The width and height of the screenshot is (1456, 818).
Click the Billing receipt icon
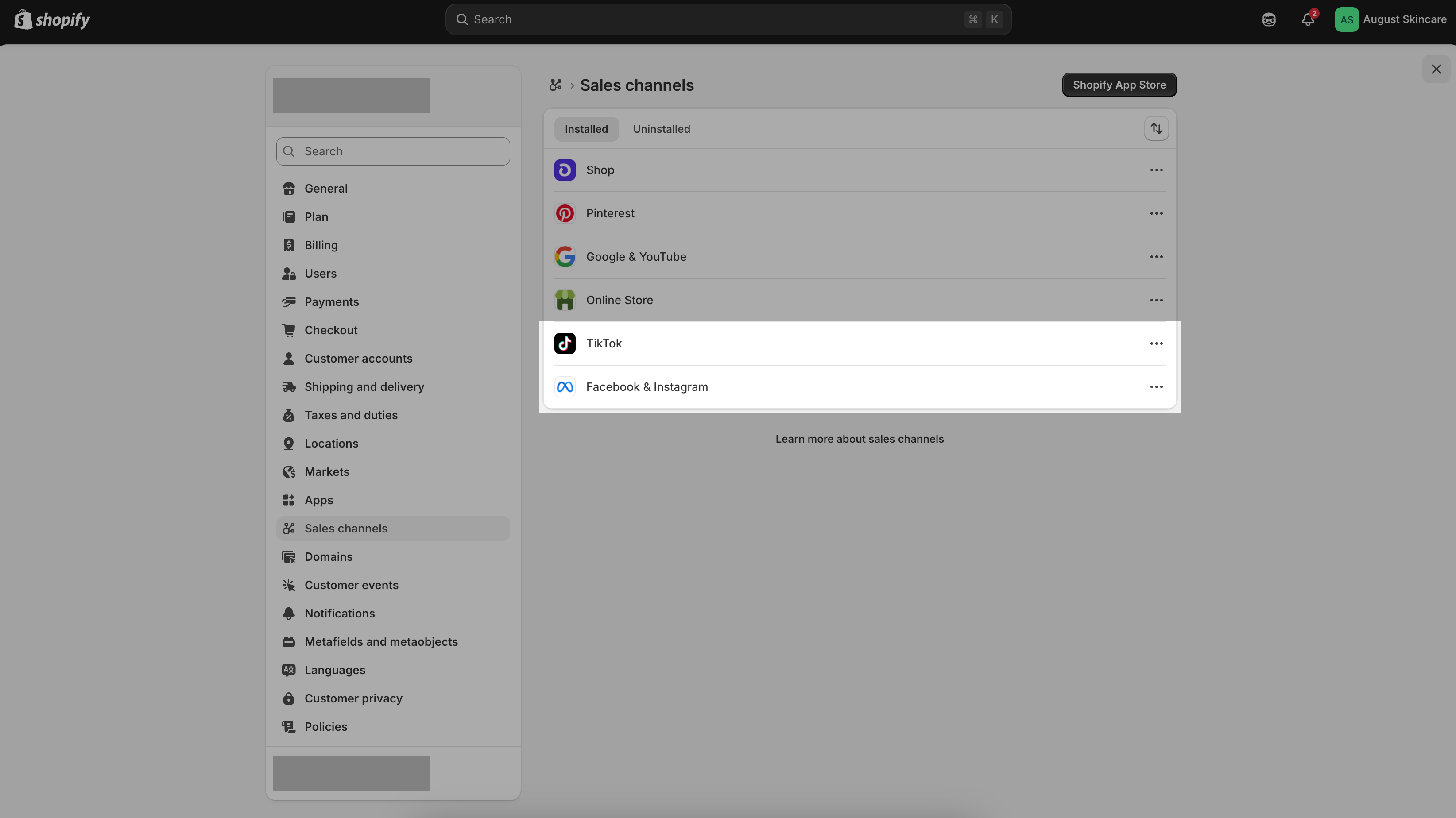click(x=289, y=245)
